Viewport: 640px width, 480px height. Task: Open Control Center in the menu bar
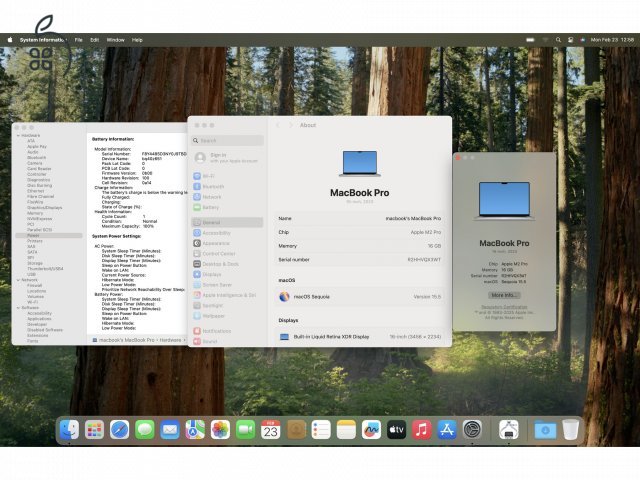(x=571, y=40)
